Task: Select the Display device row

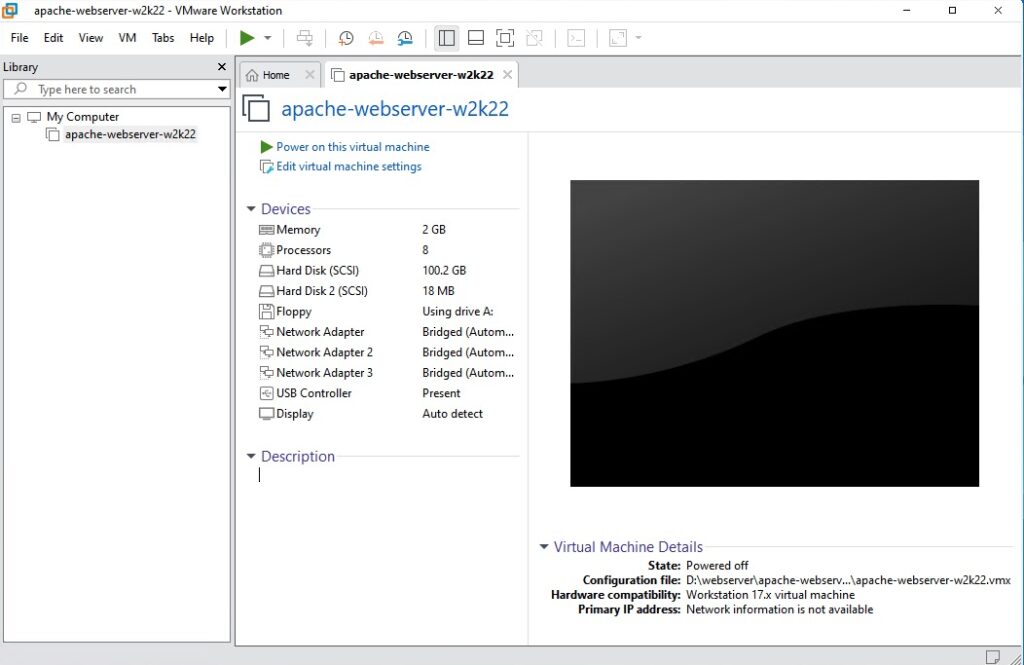Action: [x=387, y=414]
